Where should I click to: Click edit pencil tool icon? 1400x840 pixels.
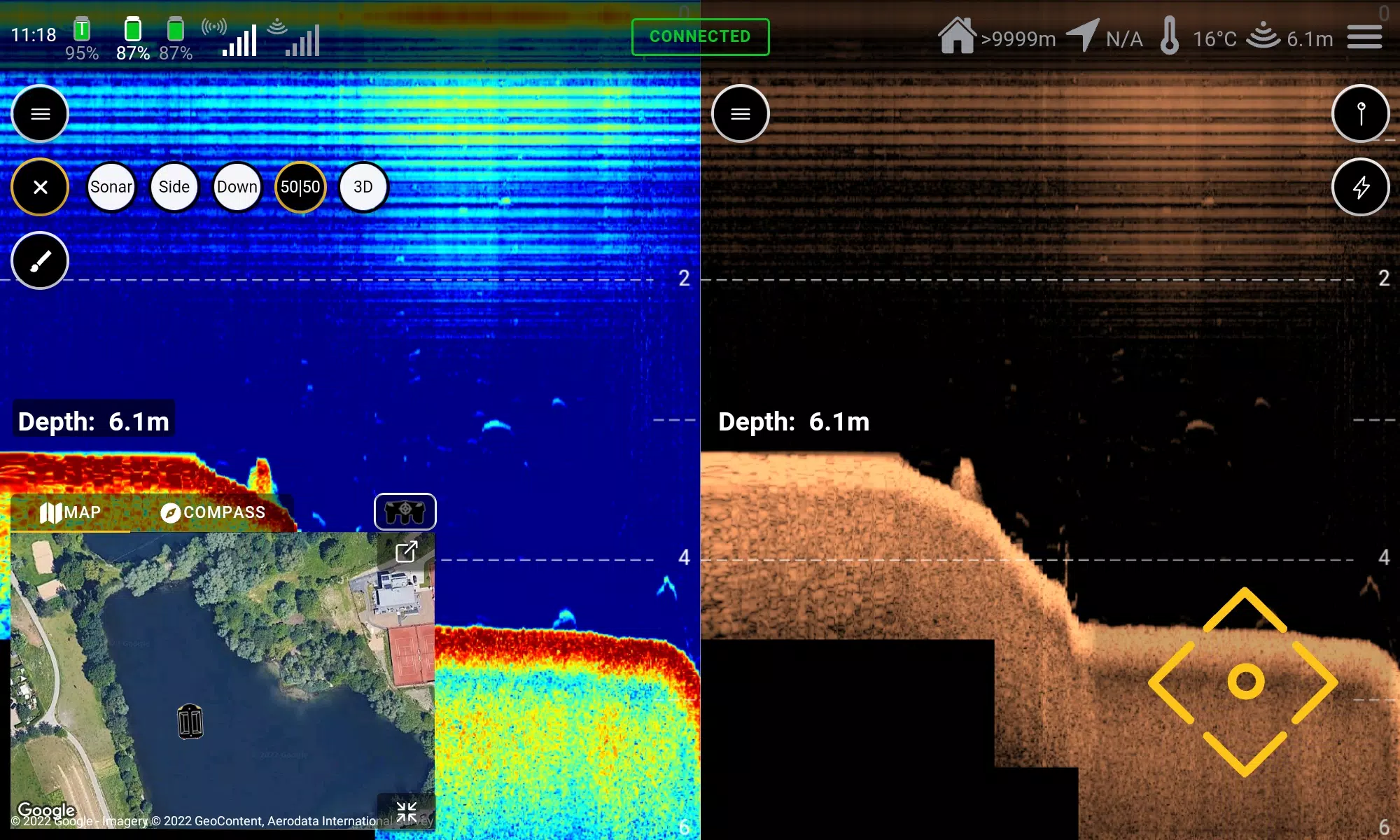click(x=40, y=261)
